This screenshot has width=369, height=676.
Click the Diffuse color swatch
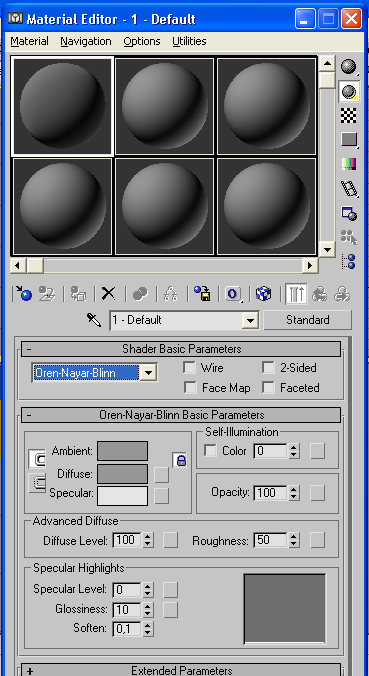[x=122, y=474]
